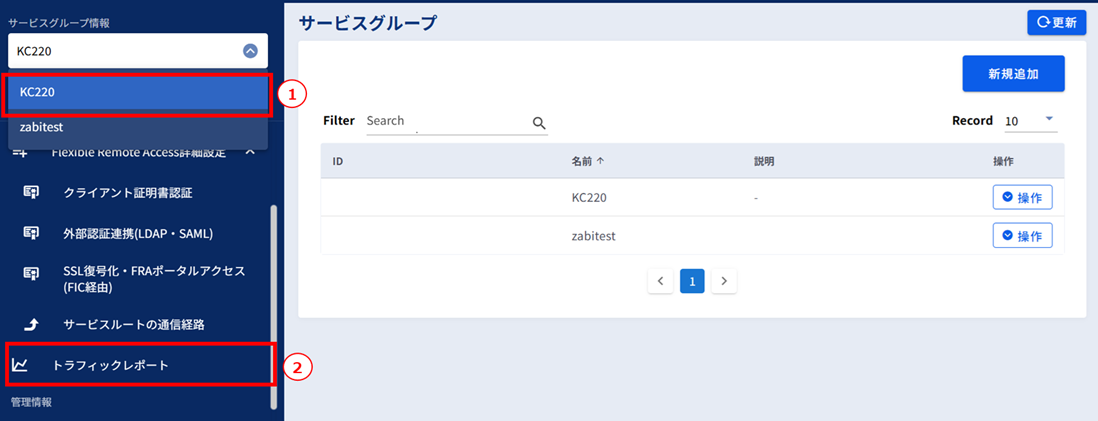Viewport: 1098px width, 421px height.
Task: Click the traffic report chart icon
Action: 20,365
